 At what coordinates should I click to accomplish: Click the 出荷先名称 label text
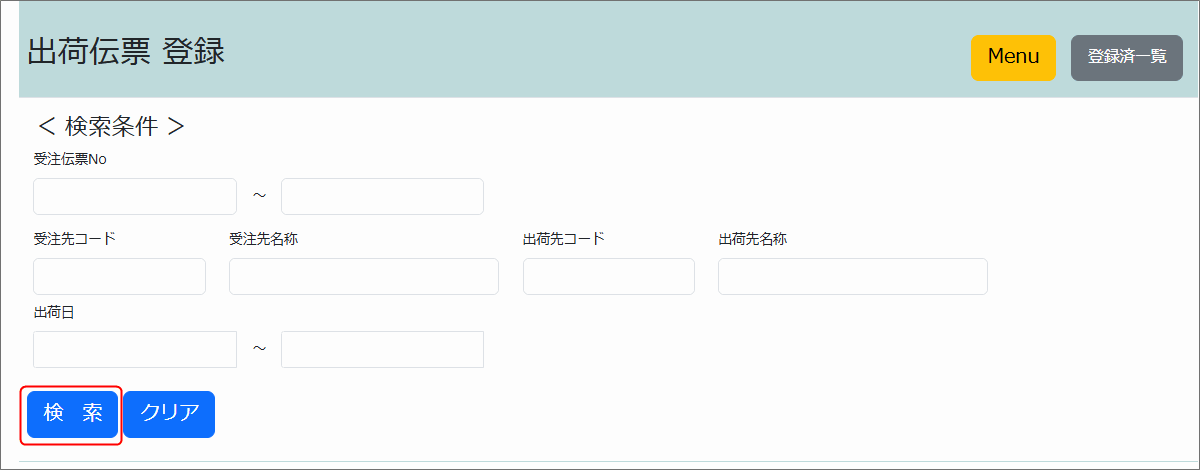pyautogui.click(x=752, y=239)
